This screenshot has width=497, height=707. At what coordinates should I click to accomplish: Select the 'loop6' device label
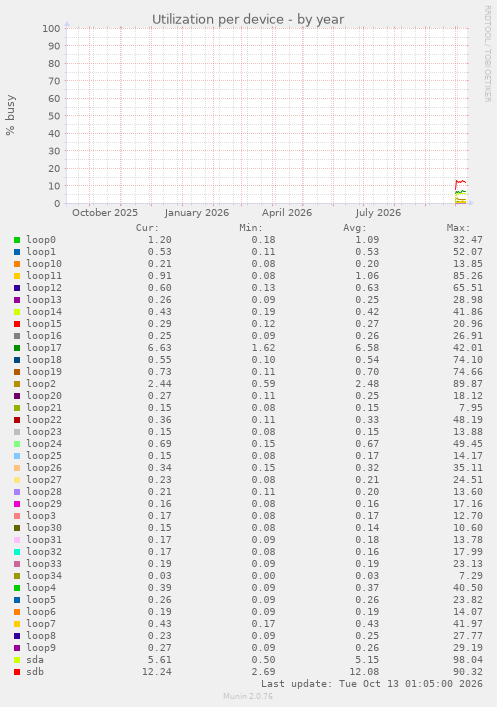pyautogui.click(x=41, y=612)
